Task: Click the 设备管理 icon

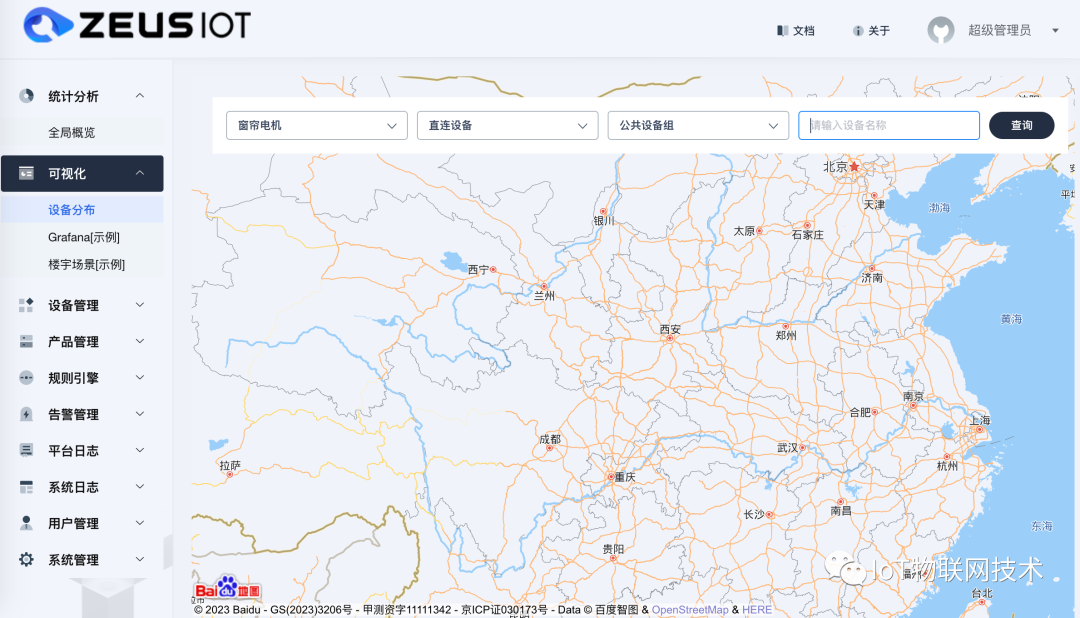Action: [26, 305]
